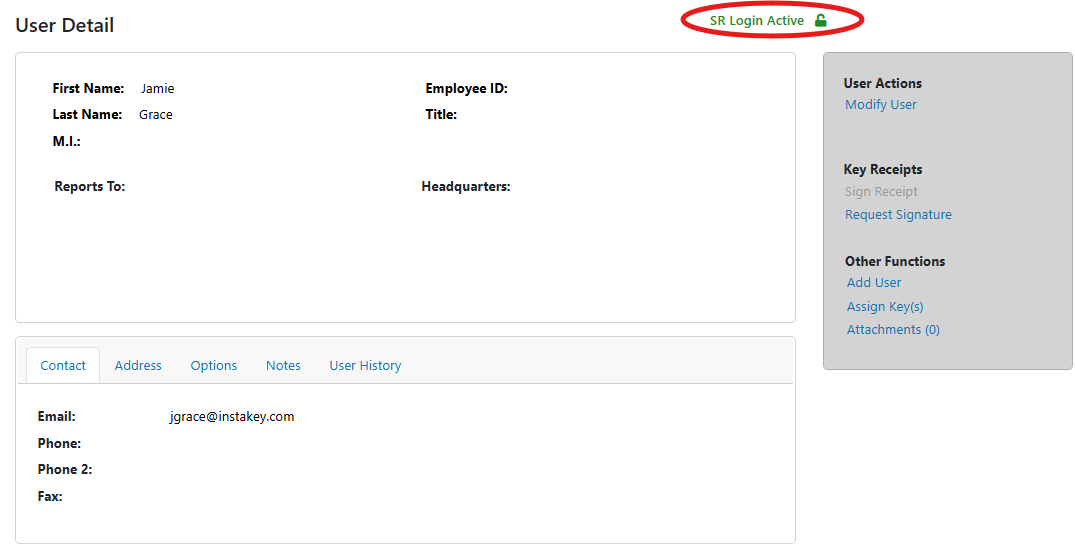
Task: Open the Add User link
Action: (873, 282)
